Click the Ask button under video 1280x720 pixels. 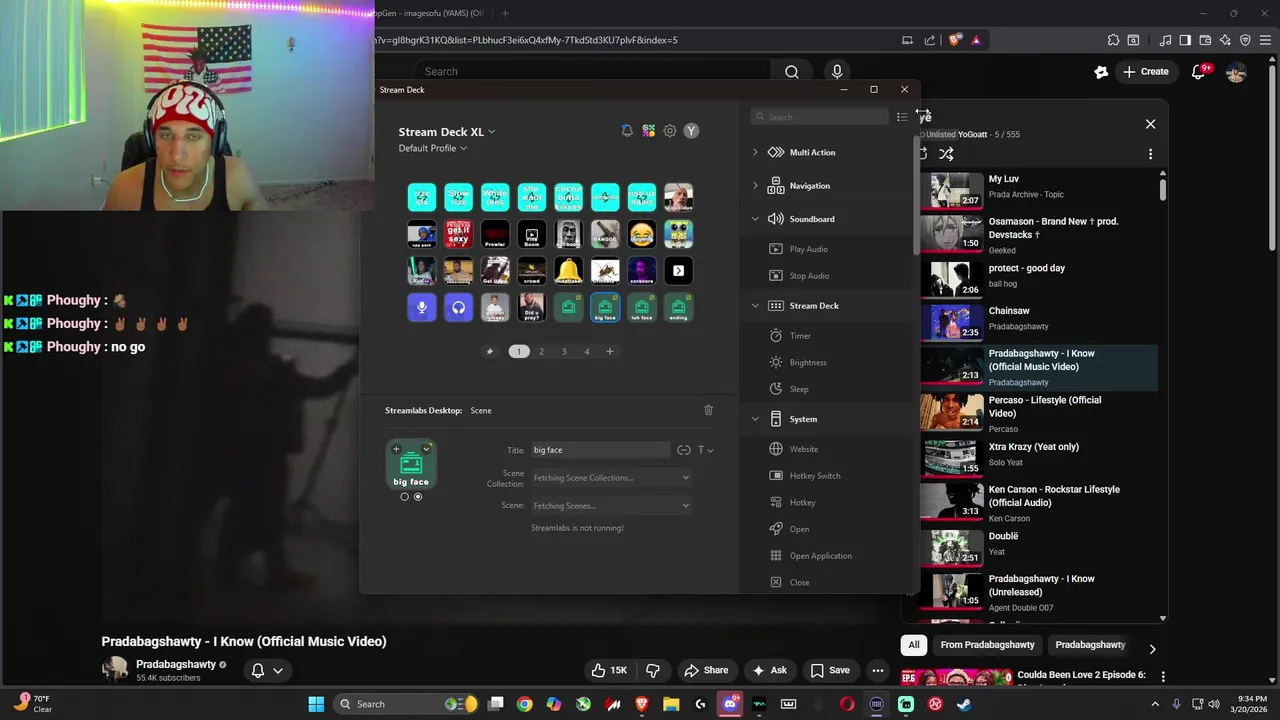tap(770, 670)
